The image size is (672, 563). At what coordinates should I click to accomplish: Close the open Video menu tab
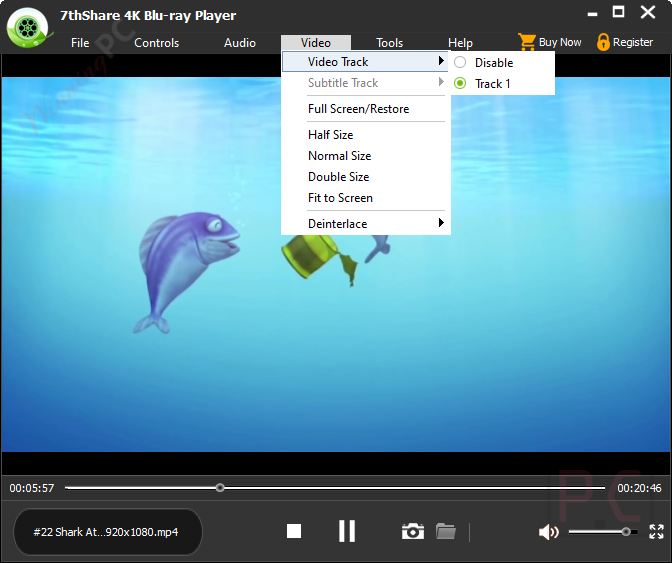coord(316,43)
